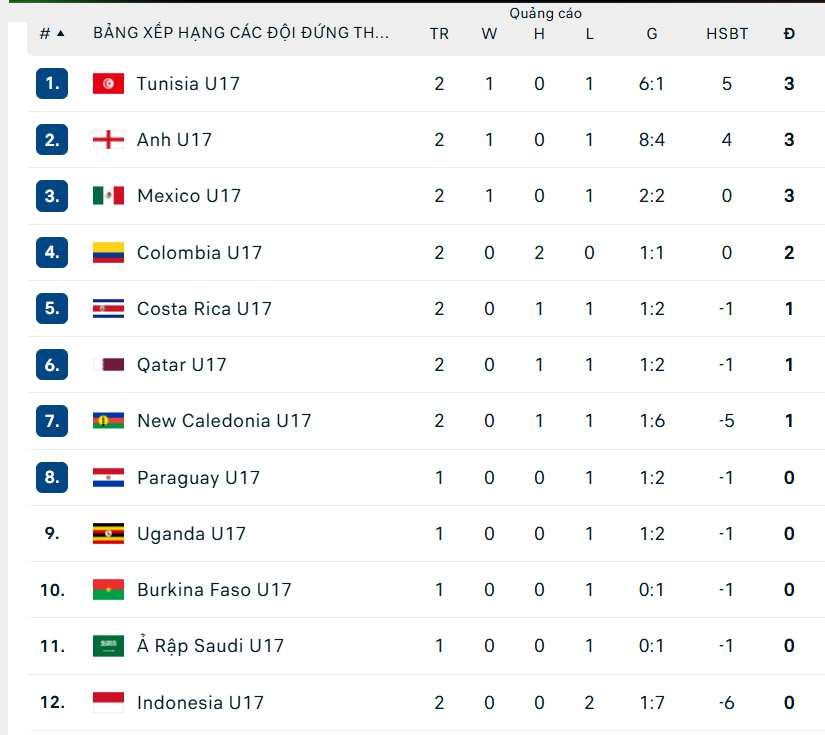
Task: Click the blue rank 8 badge for Paraguay
Action: tap(52, 478)
